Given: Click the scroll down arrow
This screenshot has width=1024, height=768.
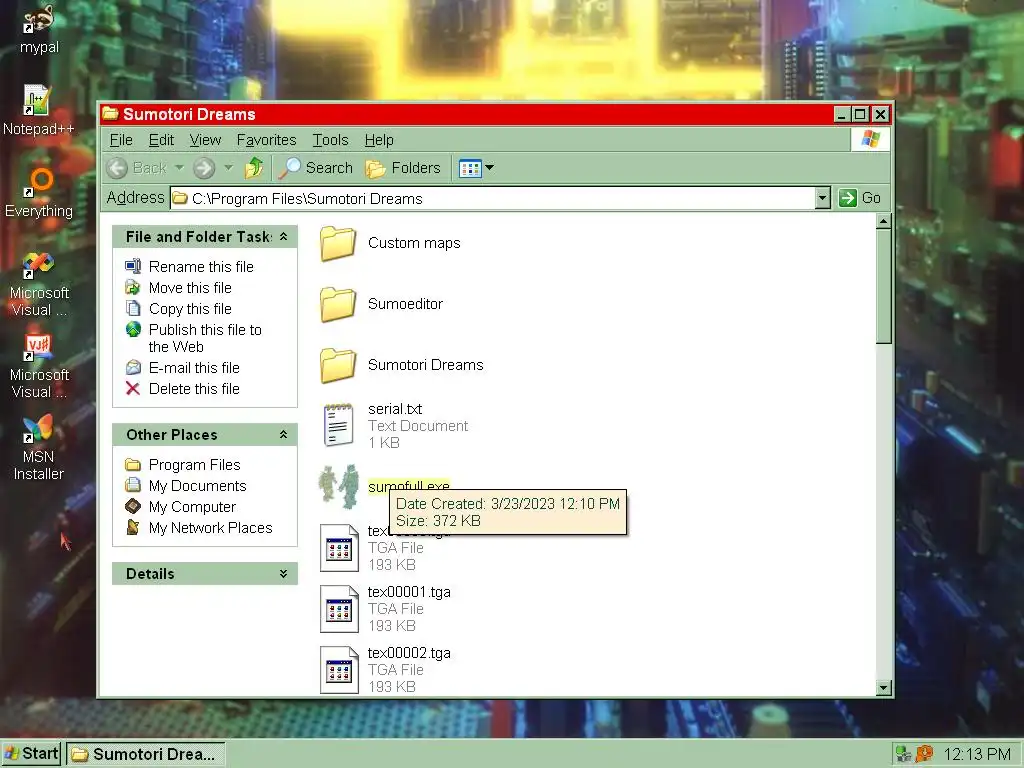Looking at the screenshot, I should click(884, 687).
